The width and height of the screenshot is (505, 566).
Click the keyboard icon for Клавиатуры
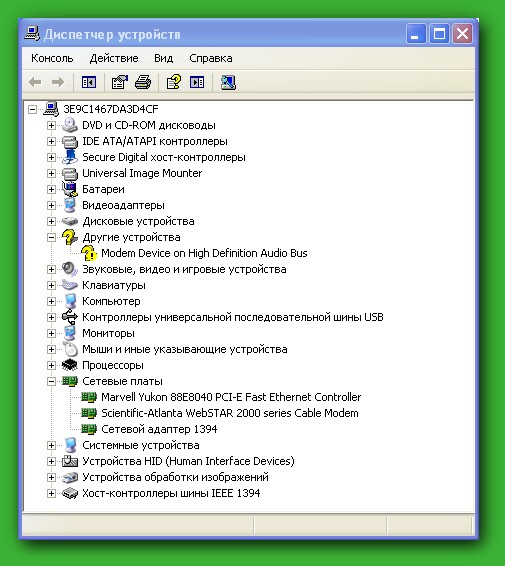[x=70, y=285]
